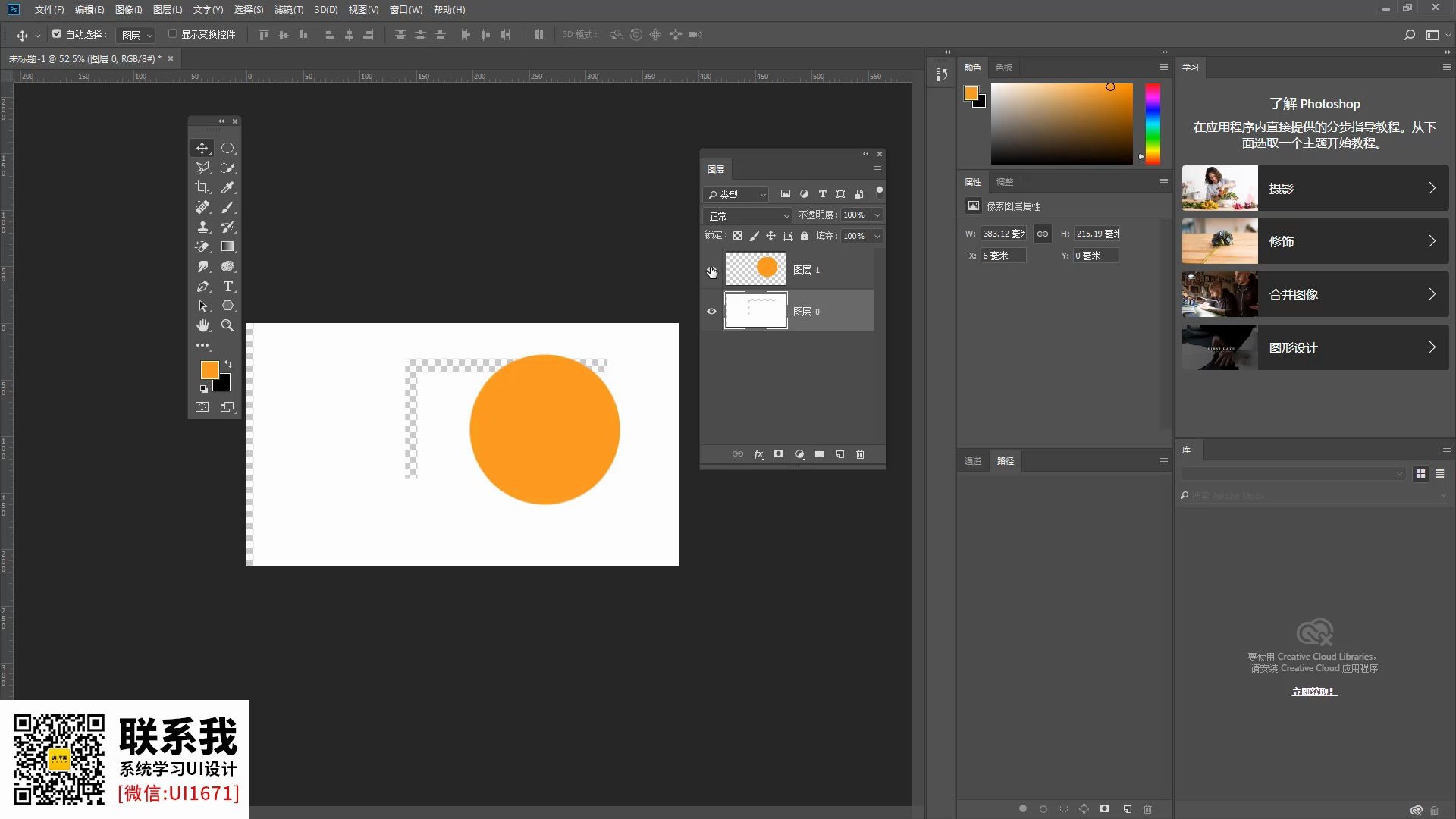Expand the 不透明度 opacity dropdown arrow

pos(877,215)
